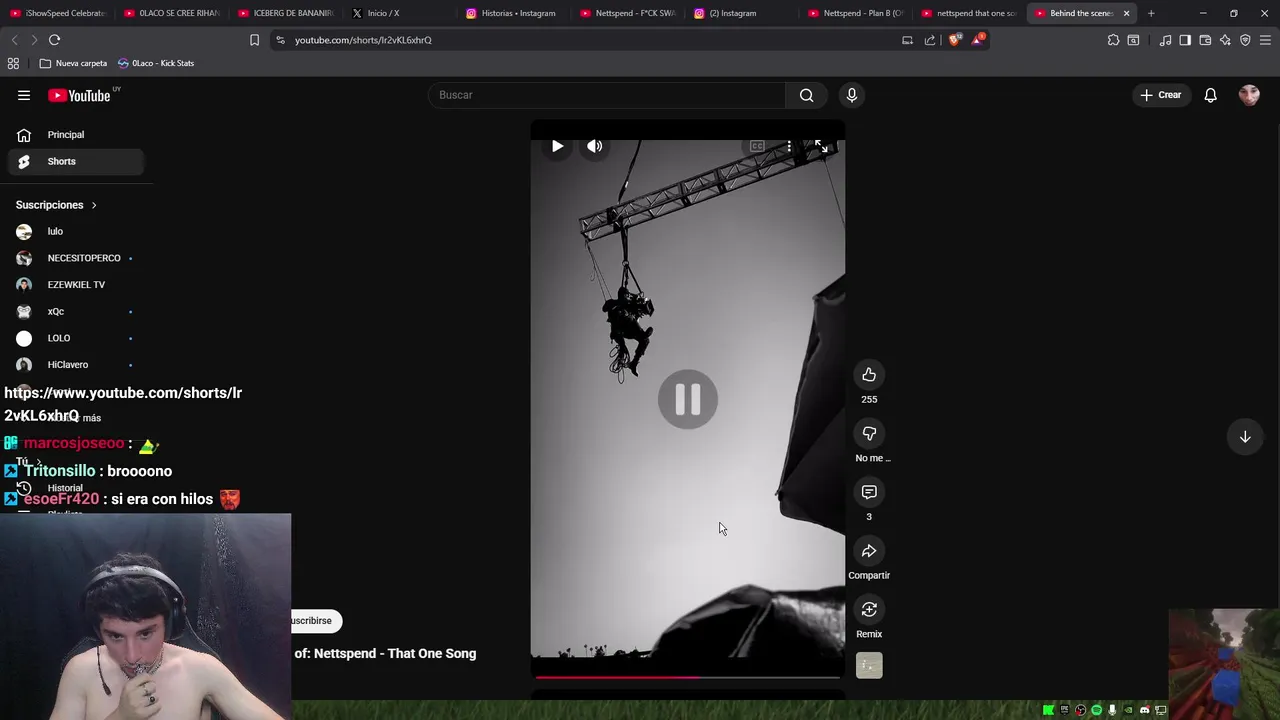Image resolution: width=1280 pixels, height=720 pixels.
Task: Start voice search with the microphone icon
Action: click(852, 95)
